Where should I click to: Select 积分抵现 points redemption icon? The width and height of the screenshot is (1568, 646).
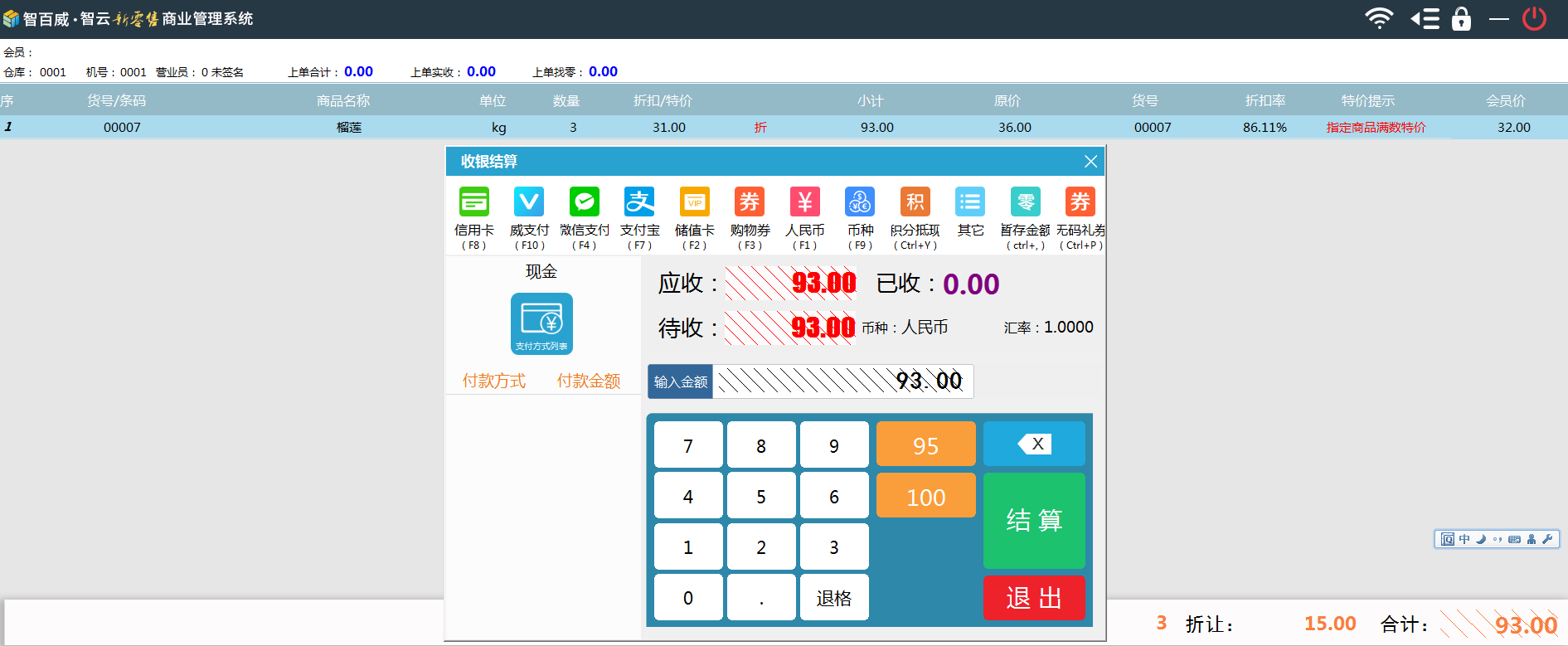click(x=915, y=202)
